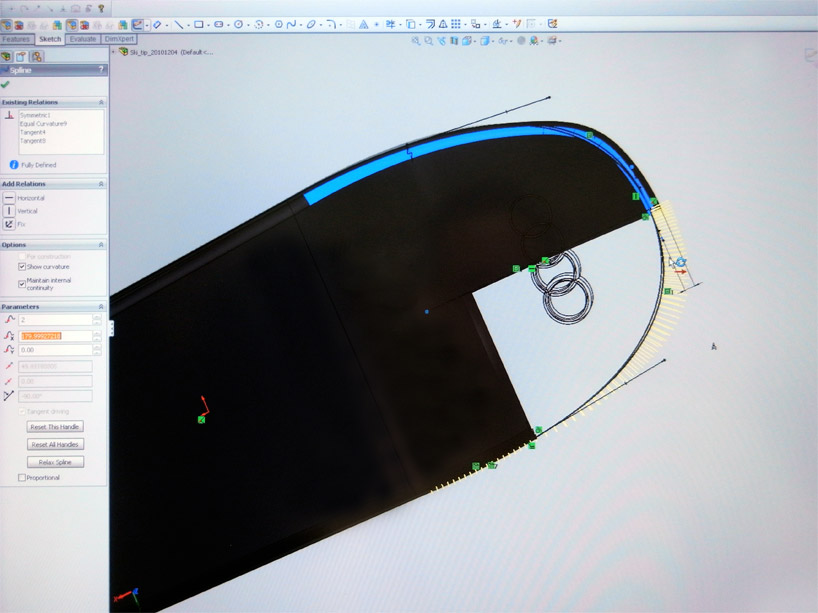
Task: Select the Rectangle sketch tool
Action: coord(199,24)
